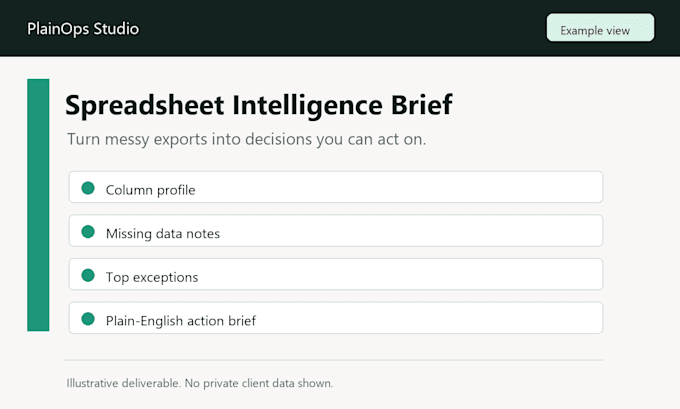680x409 pixels.
Task: Click the Illustrative deliverable footer note
Action: [199, 383]
